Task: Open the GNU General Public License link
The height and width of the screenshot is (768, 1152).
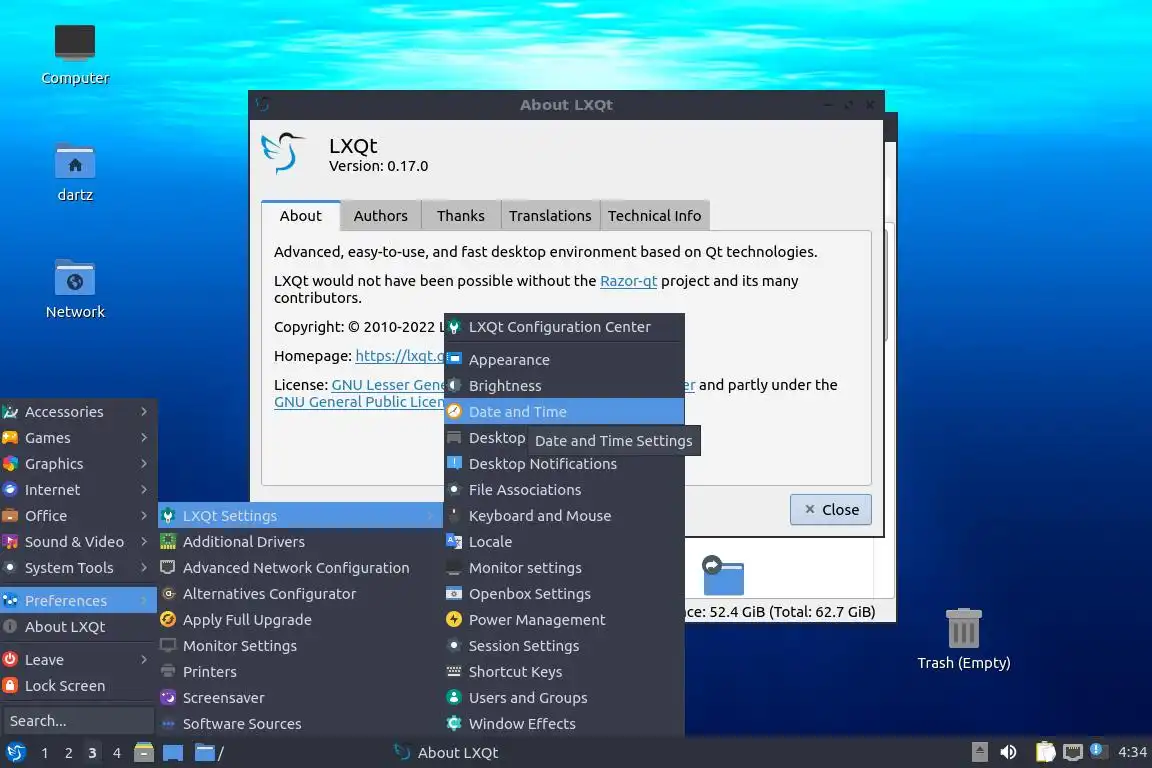Action: (x=359, y=402)
